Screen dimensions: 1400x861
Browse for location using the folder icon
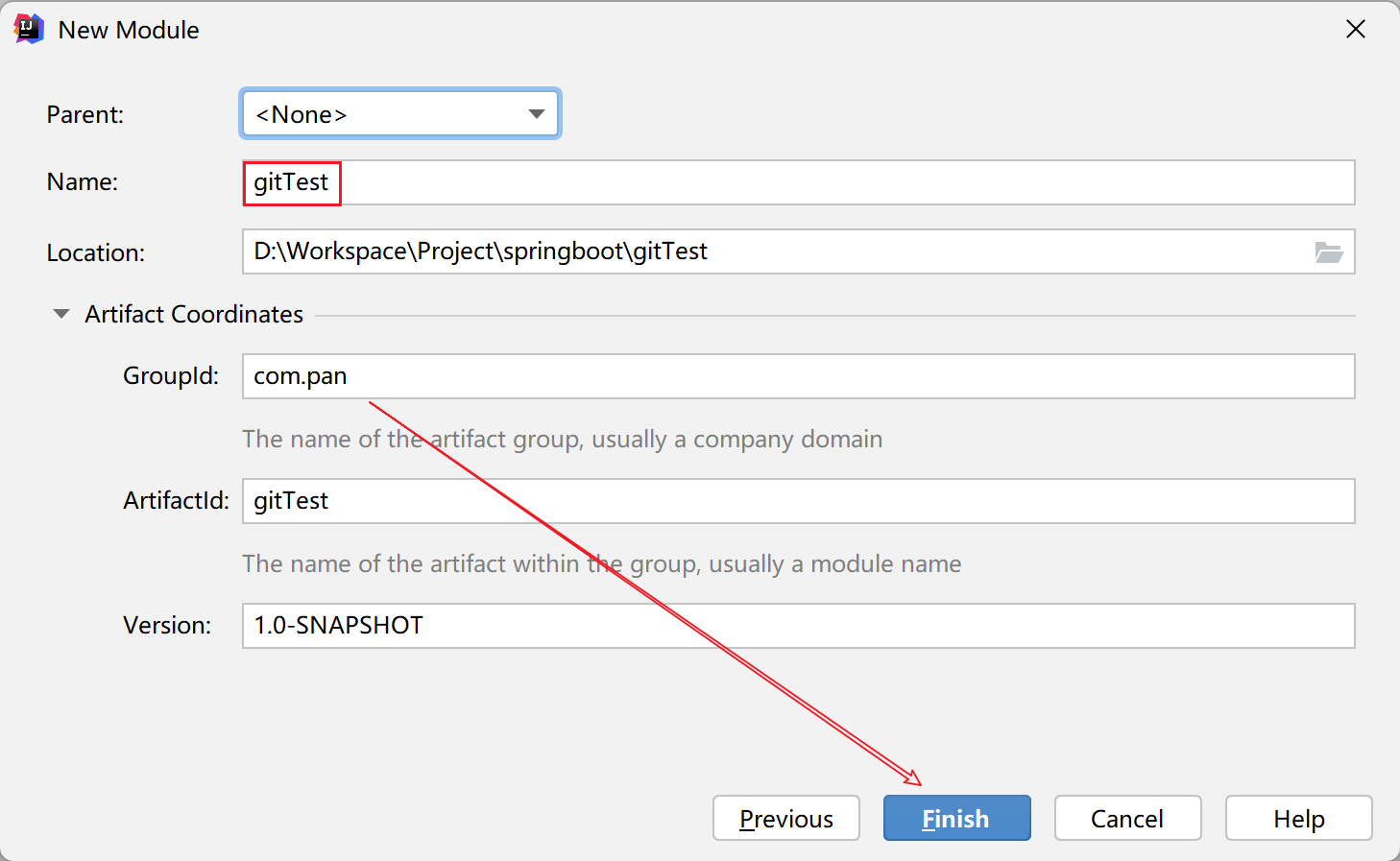(1328, 252)
